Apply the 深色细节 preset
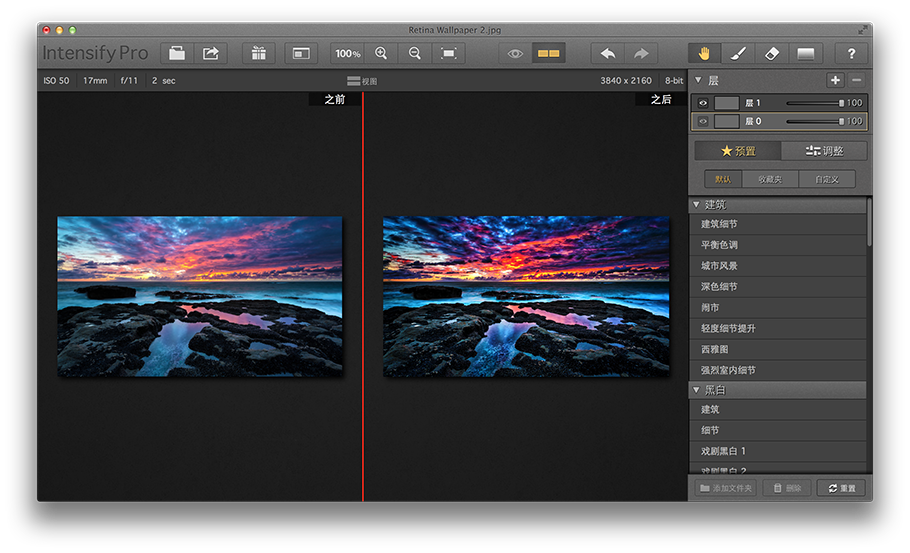Viewport: 910px width, 553px height. point(778,287)
